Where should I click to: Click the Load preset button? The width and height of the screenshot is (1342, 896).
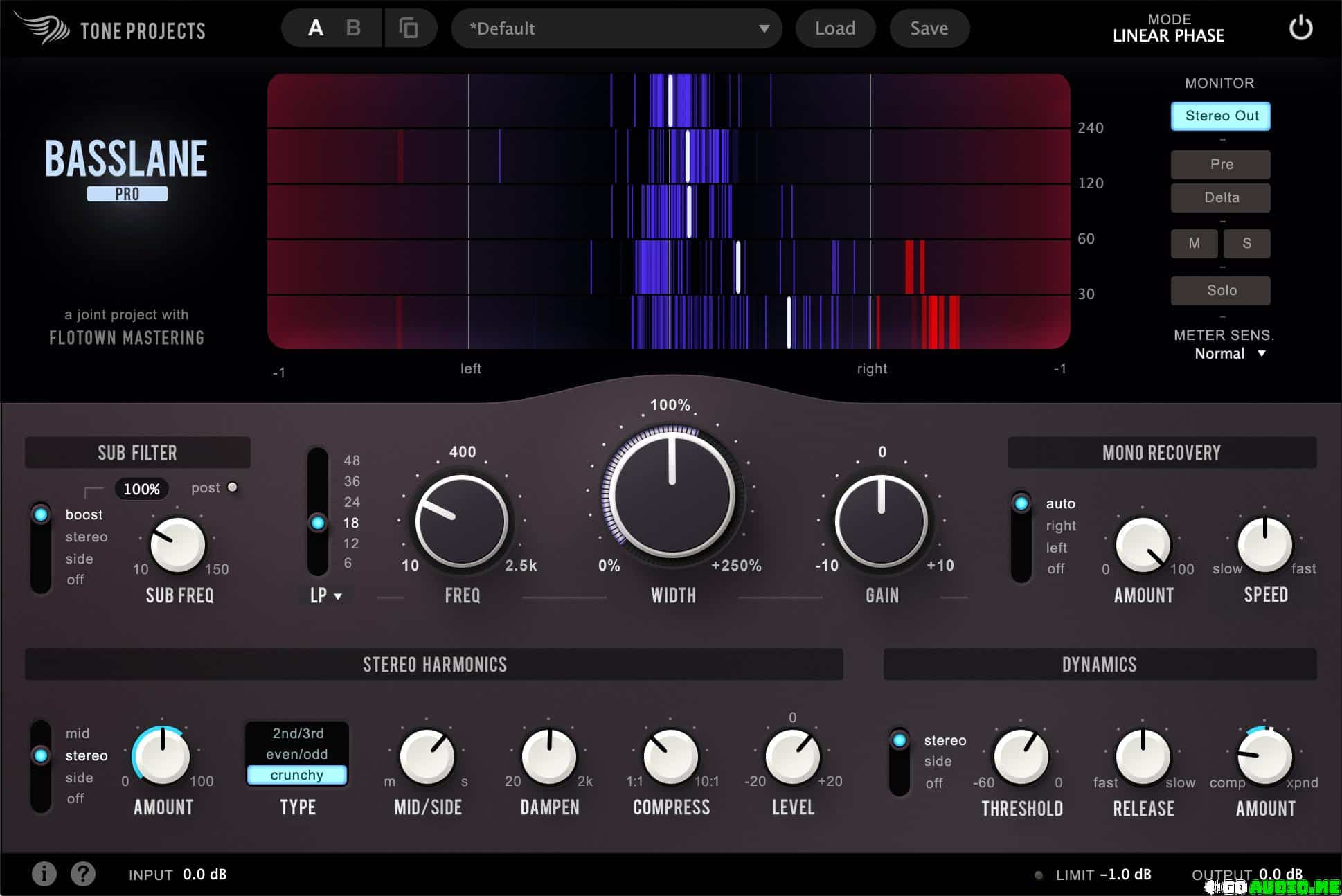835,28
